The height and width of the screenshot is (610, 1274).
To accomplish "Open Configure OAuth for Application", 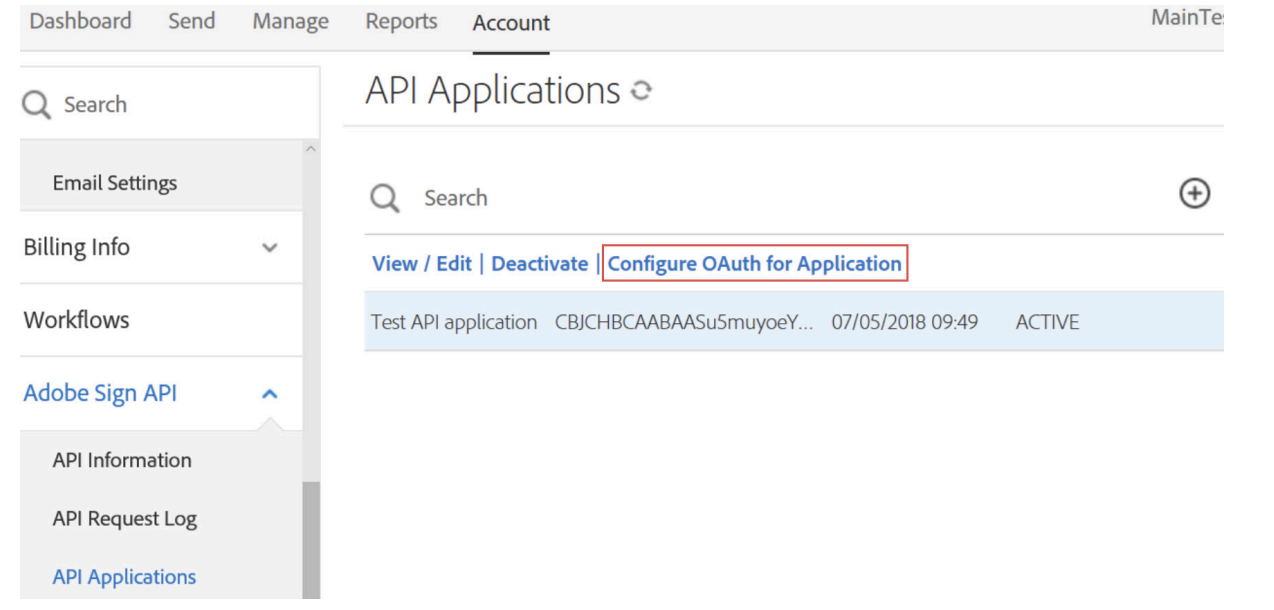I will [x=755, y=264].
